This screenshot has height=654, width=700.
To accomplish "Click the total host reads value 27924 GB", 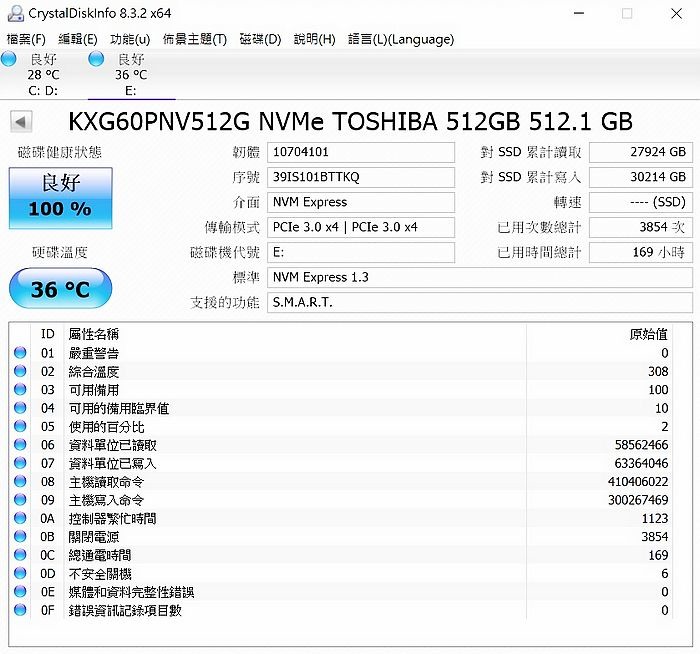I will (x=641, y=152).
